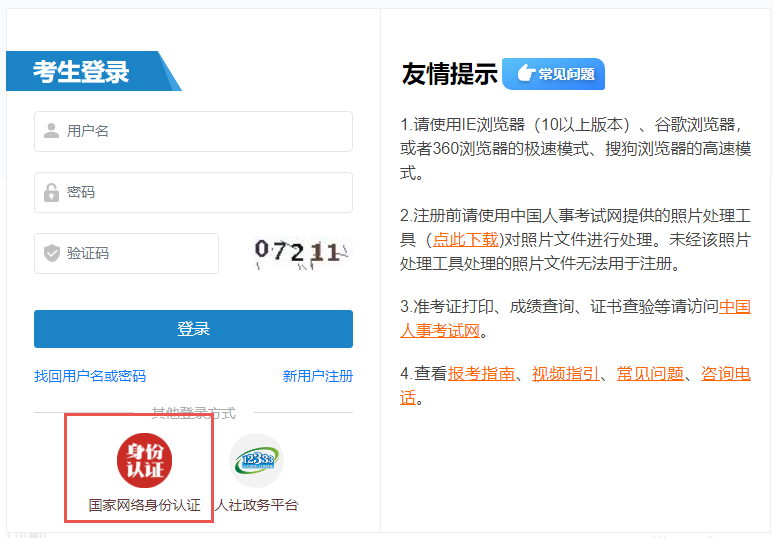The height and width of the screenshot is (538, 774).
Task: Go to 新用户注册 registration link
Action: click(x=317, y=376)
